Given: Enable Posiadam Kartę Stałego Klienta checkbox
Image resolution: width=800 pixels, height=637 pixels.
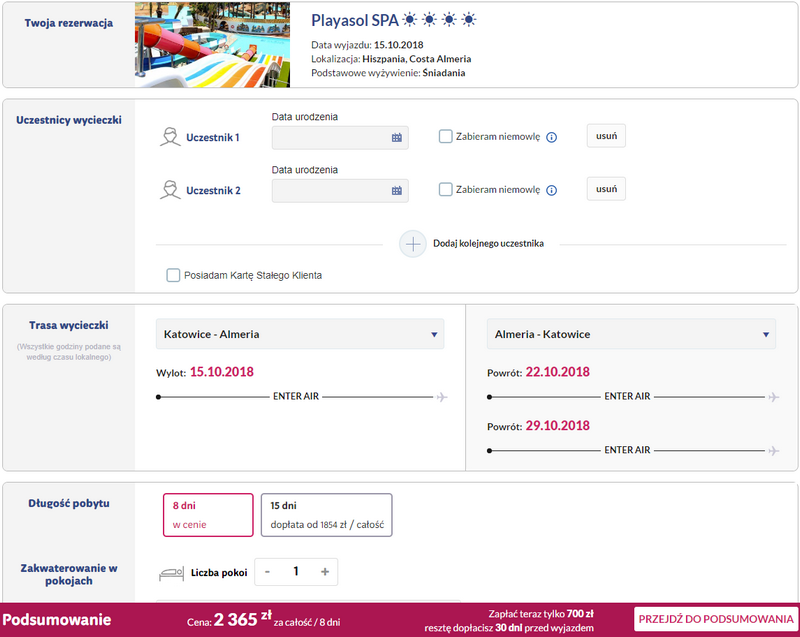Looking at the screenshot, I should coord(173,275).
